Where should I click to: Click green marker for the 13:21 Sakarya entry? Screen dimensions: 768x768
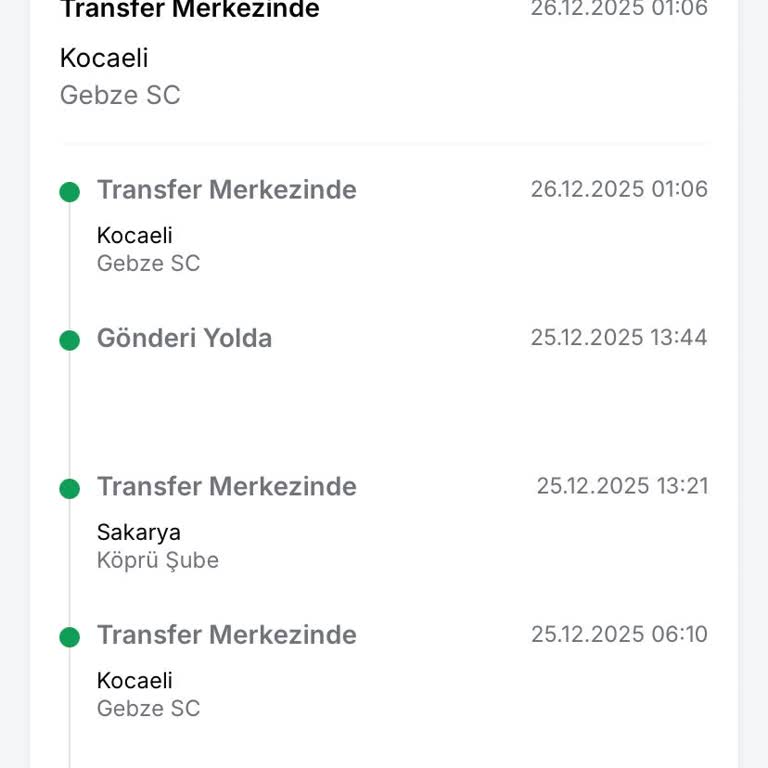69,489
